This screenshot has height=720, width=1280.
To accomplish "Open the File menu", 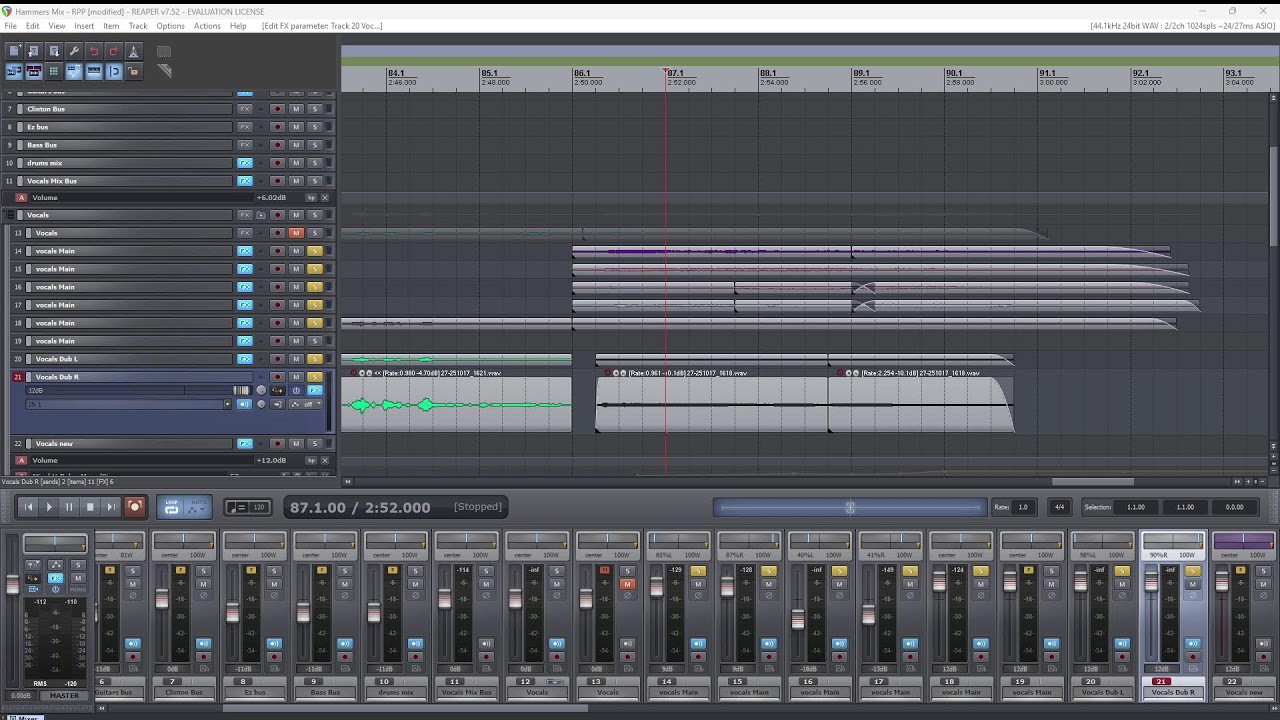I will tap(10, 26).
